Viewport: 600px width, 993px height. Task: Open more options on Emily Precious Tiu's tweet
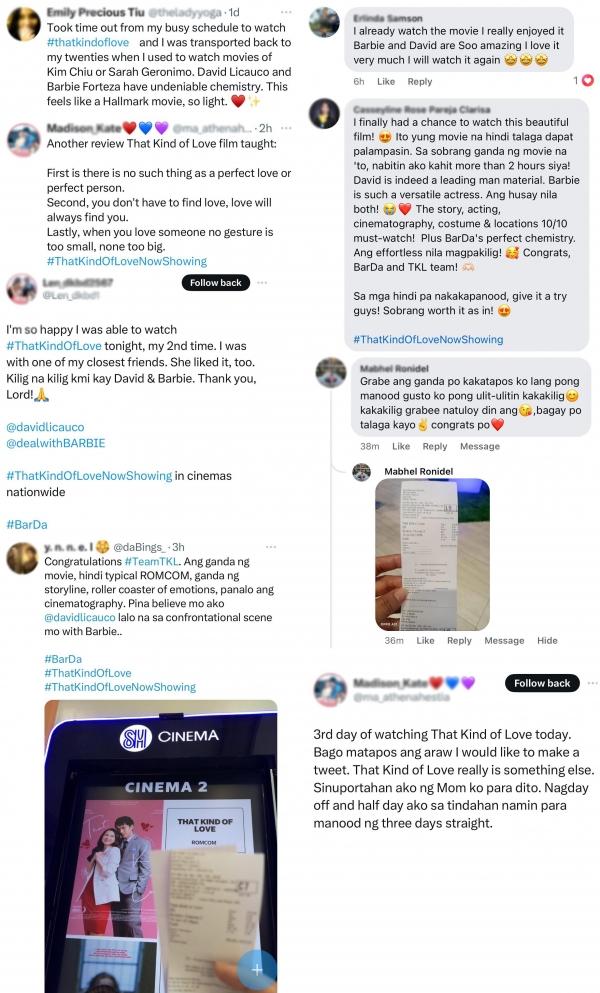point(286,12)
